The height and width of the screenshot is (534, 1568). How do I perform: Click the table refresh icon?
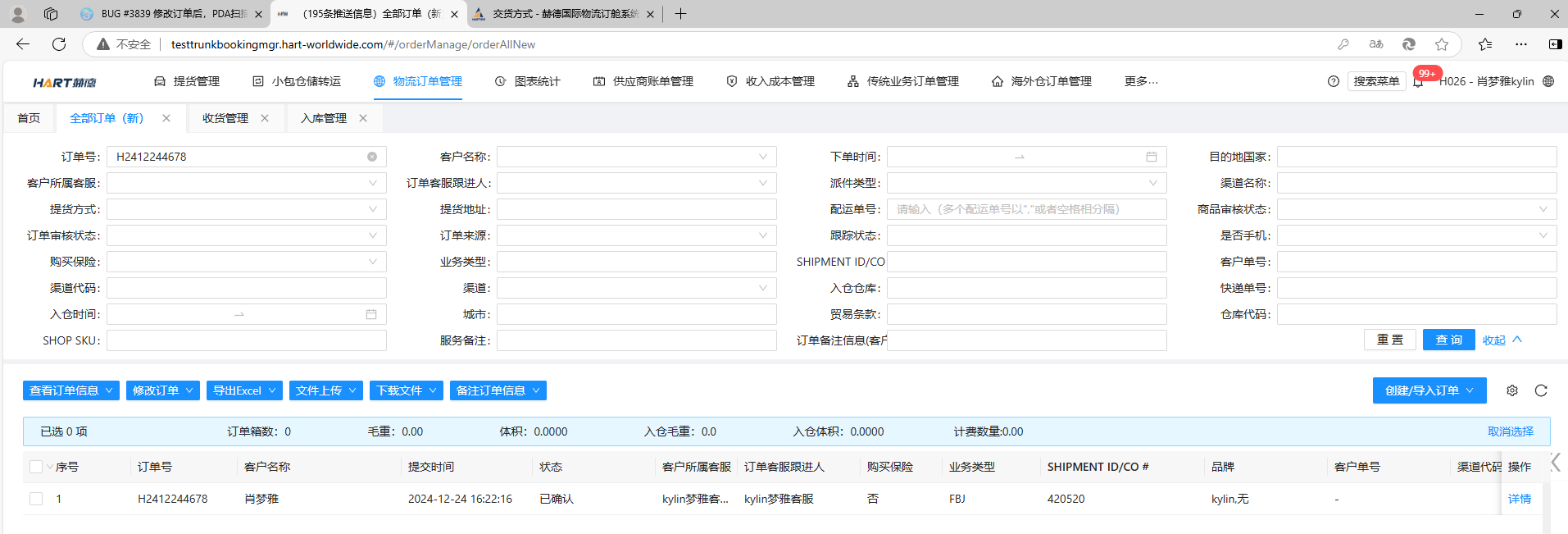pos(1541,390)
